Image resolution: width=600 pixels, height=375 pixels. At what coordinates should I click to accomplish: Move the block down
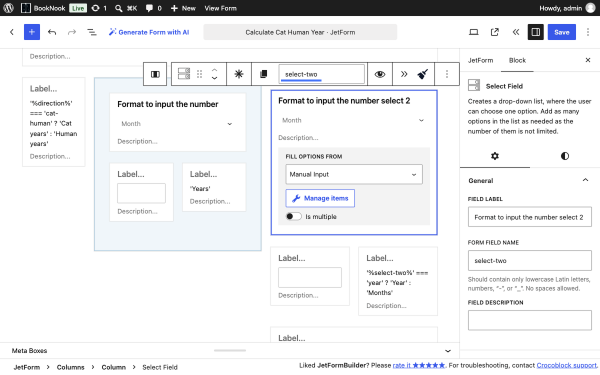pos(214,78)
